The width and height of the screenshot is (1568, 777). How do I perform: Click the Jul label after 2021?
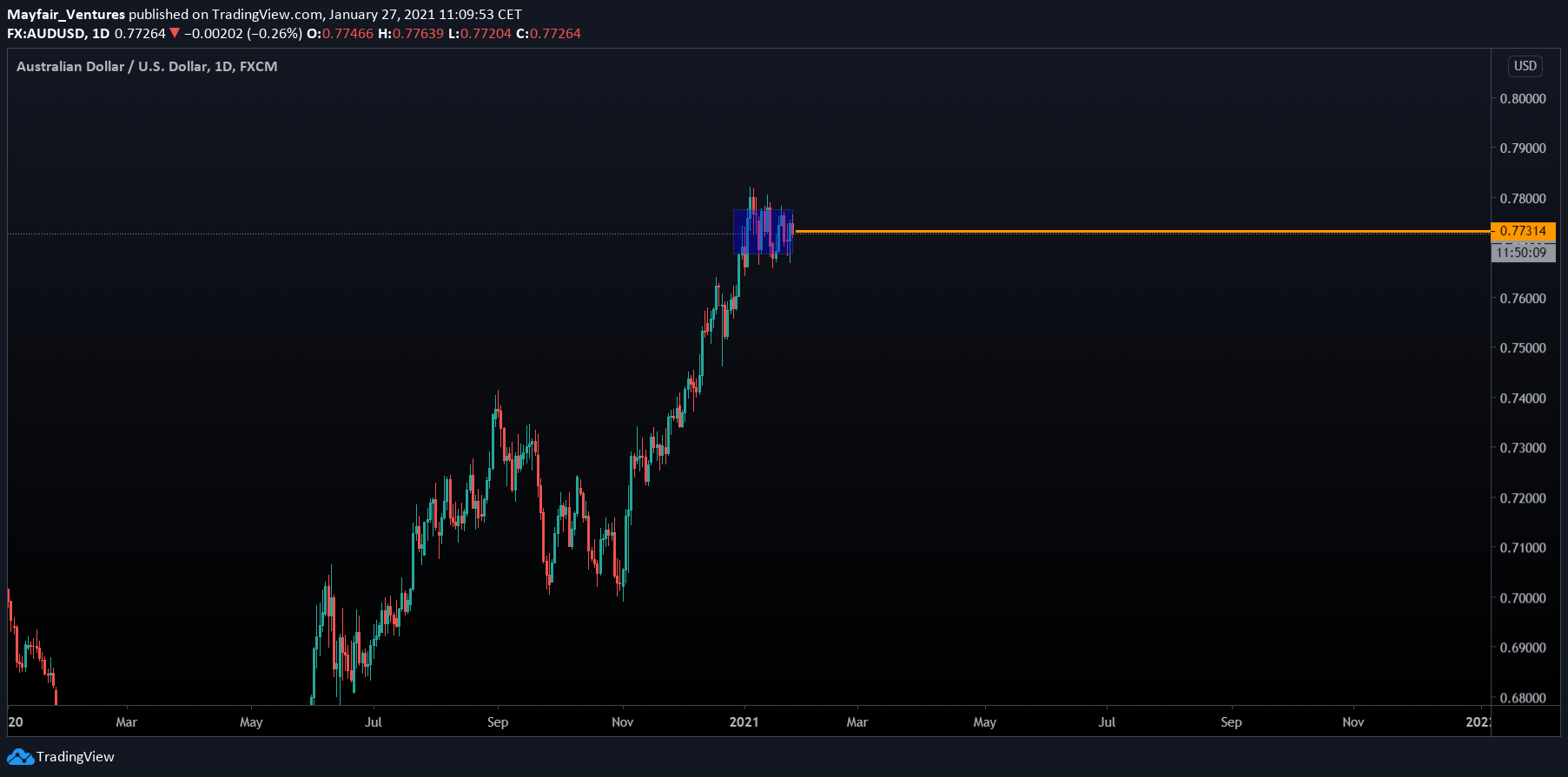[x=1107, y=722]
